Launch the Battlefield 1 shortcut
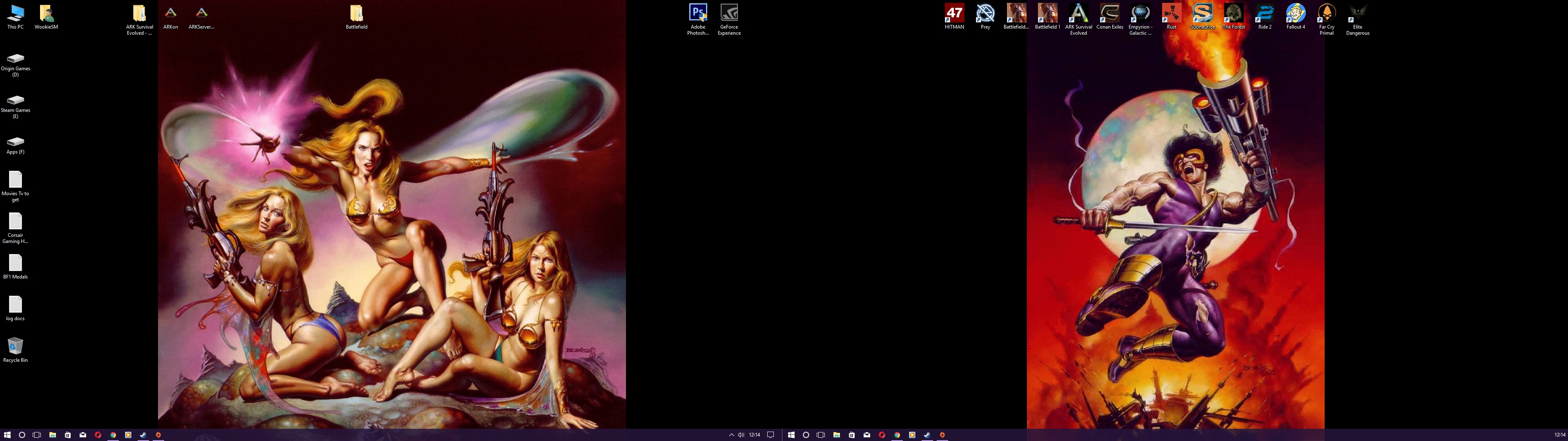 pos(1047,17)
